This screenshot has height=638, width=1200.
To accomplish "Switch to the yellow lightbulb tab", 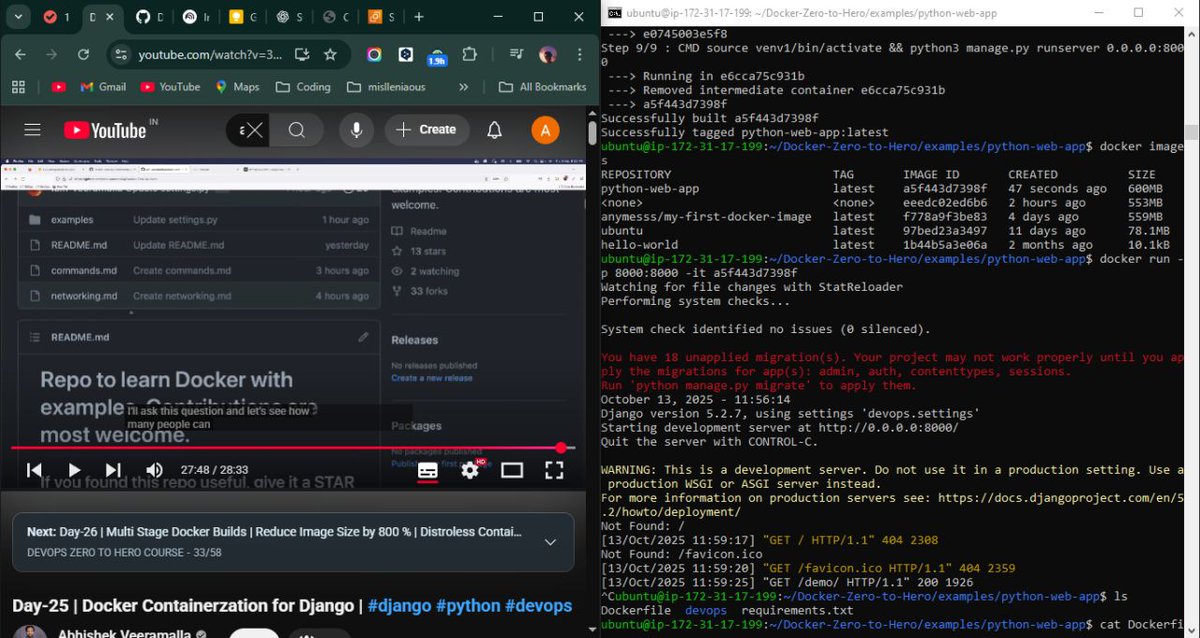I will (241, 17).
